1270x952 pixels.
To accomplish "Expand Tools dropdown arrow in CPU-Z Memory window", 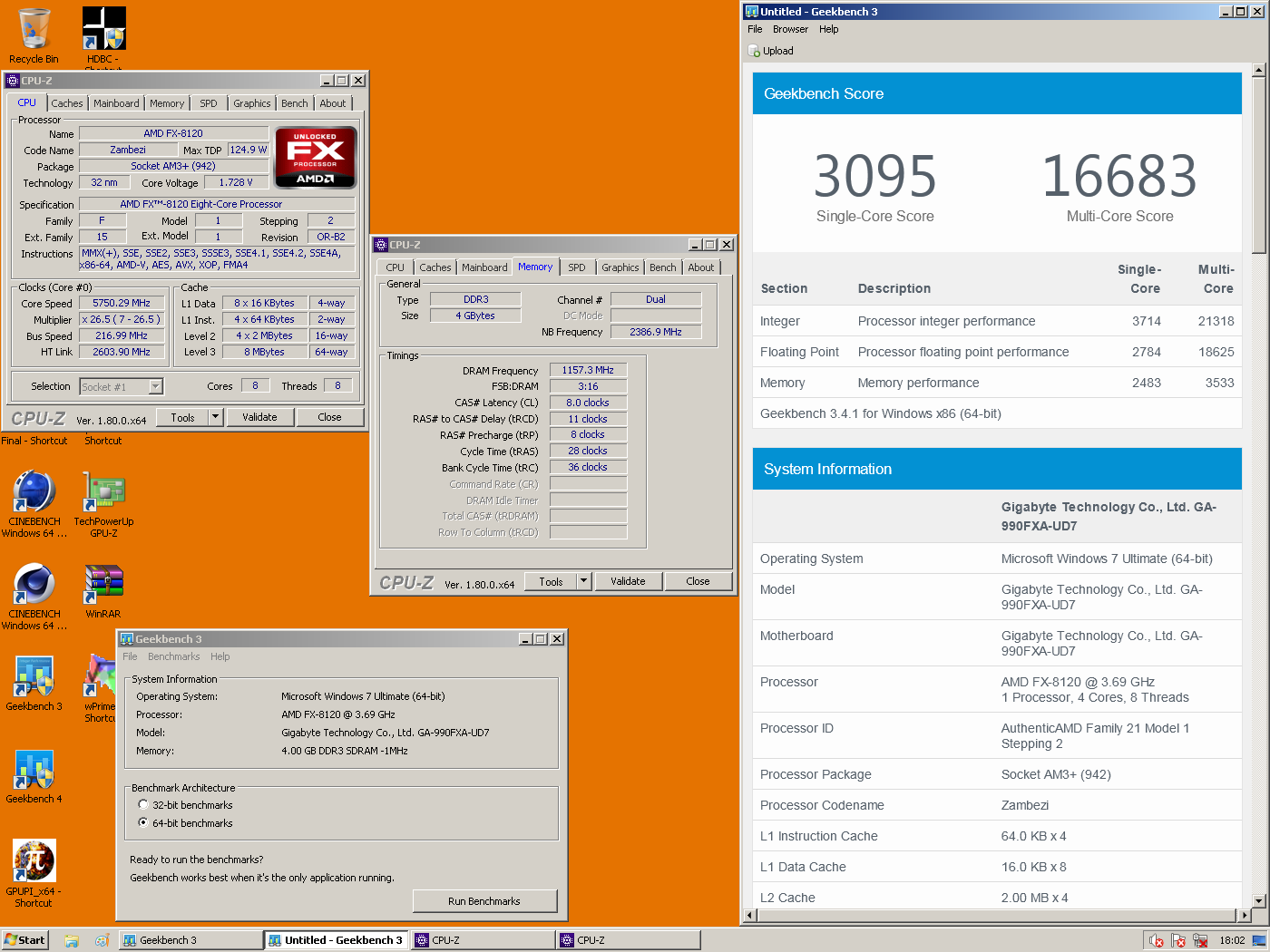I will tap(583, 581).
